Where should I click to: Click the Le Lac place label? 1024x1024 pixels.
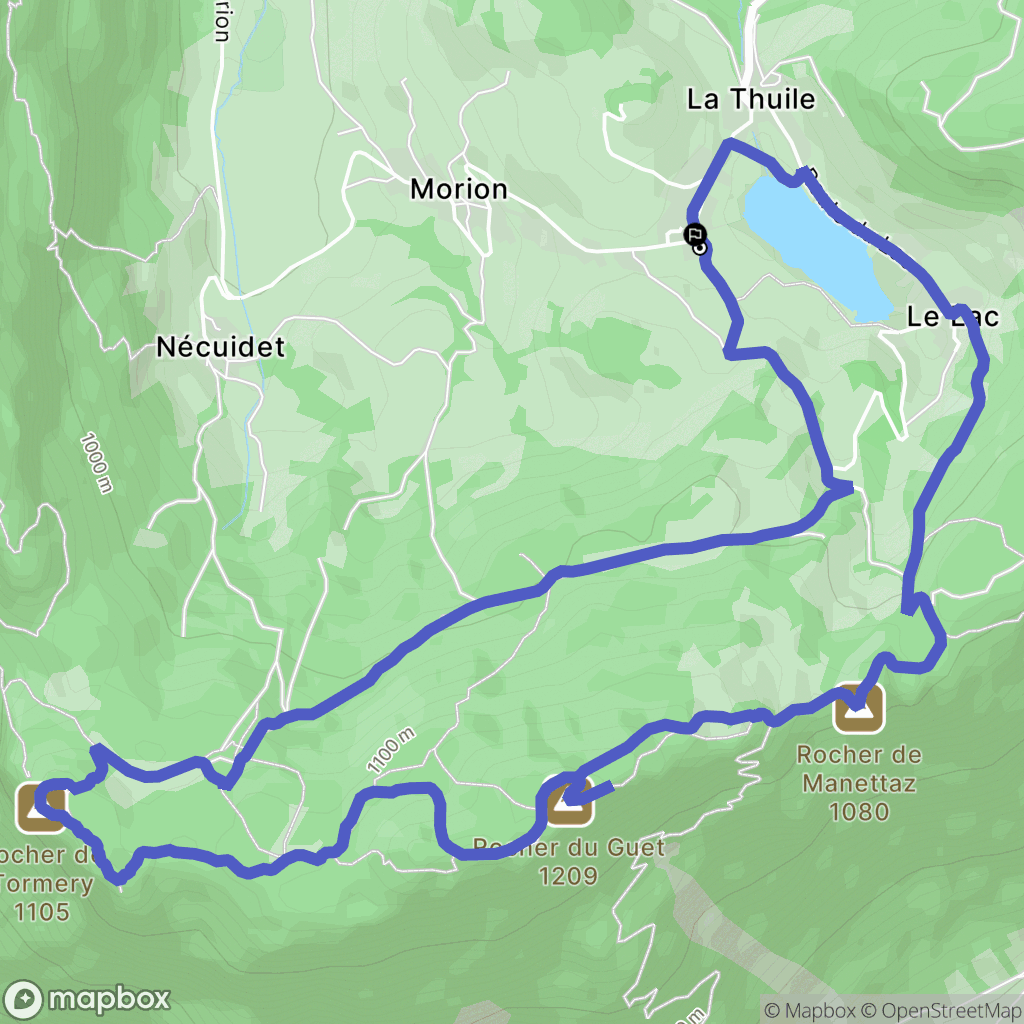pos(953,317)
